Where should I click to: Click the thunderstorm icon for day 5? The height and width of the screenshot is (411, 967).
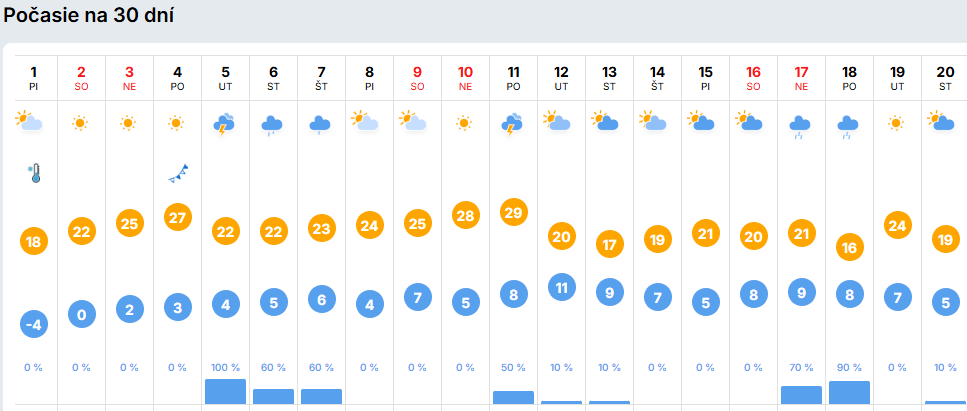coord(225,124)
